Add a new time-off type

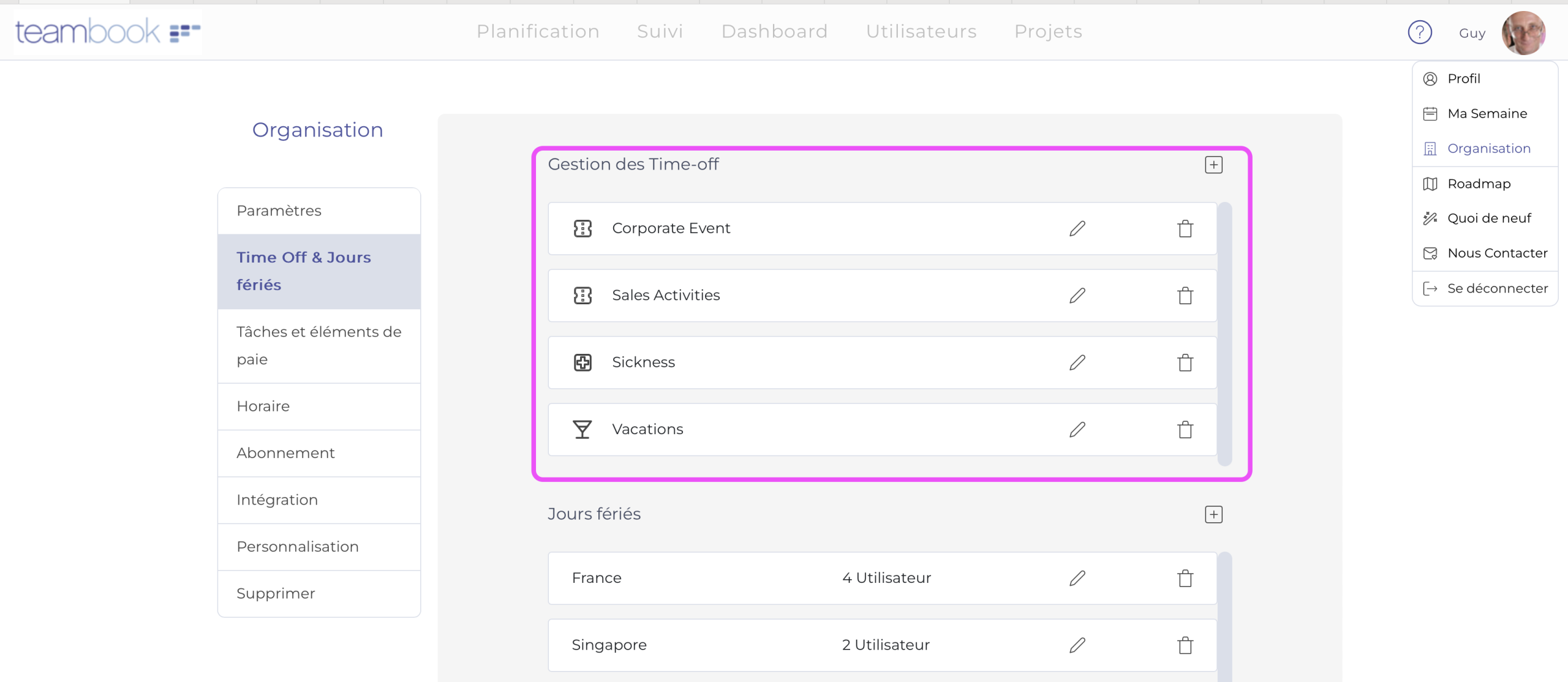click(1213, 165)
